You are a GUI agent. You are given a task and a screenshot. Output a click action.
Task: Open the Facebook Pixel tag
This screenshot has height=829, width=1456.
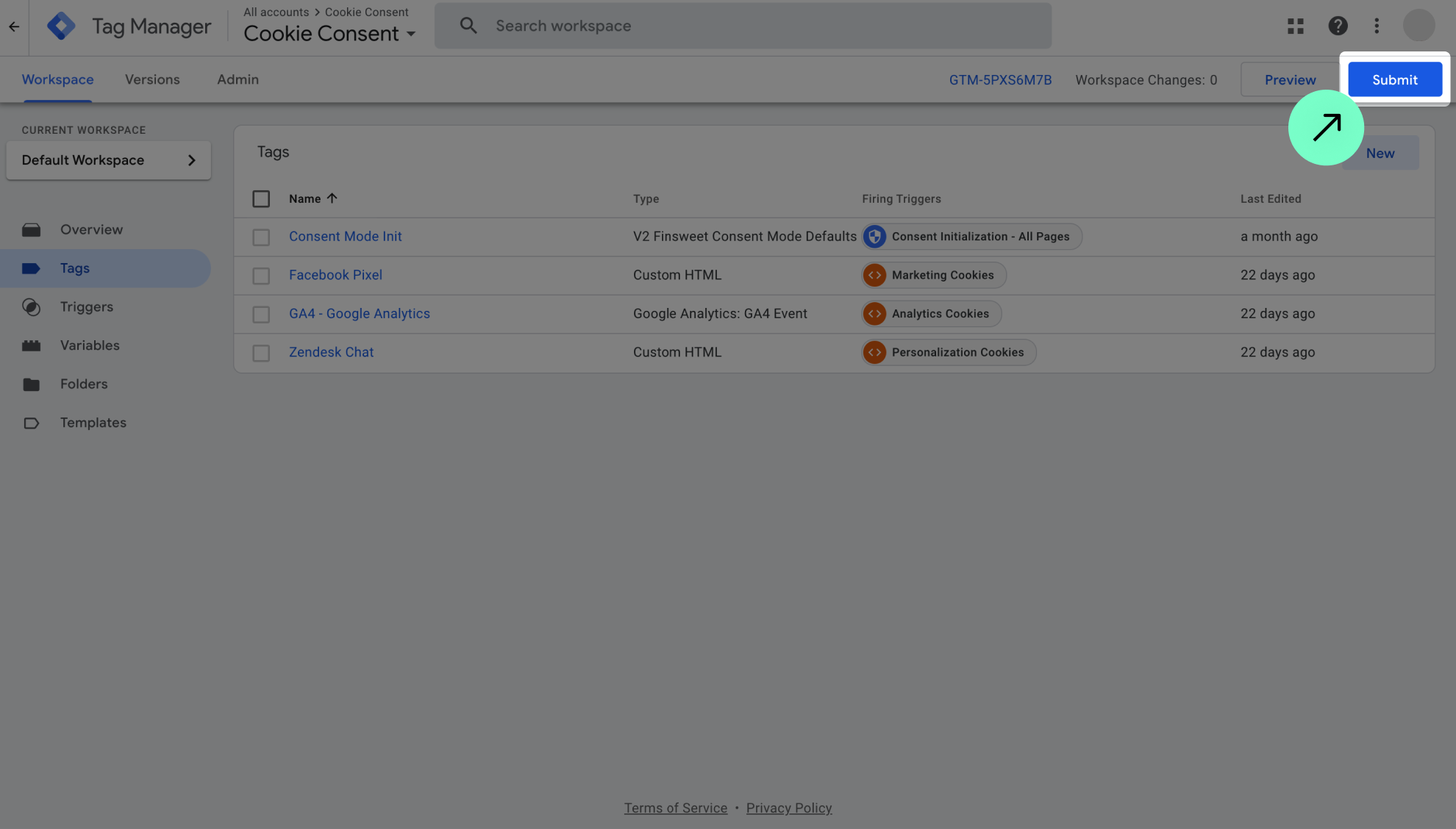coord(335,276)
